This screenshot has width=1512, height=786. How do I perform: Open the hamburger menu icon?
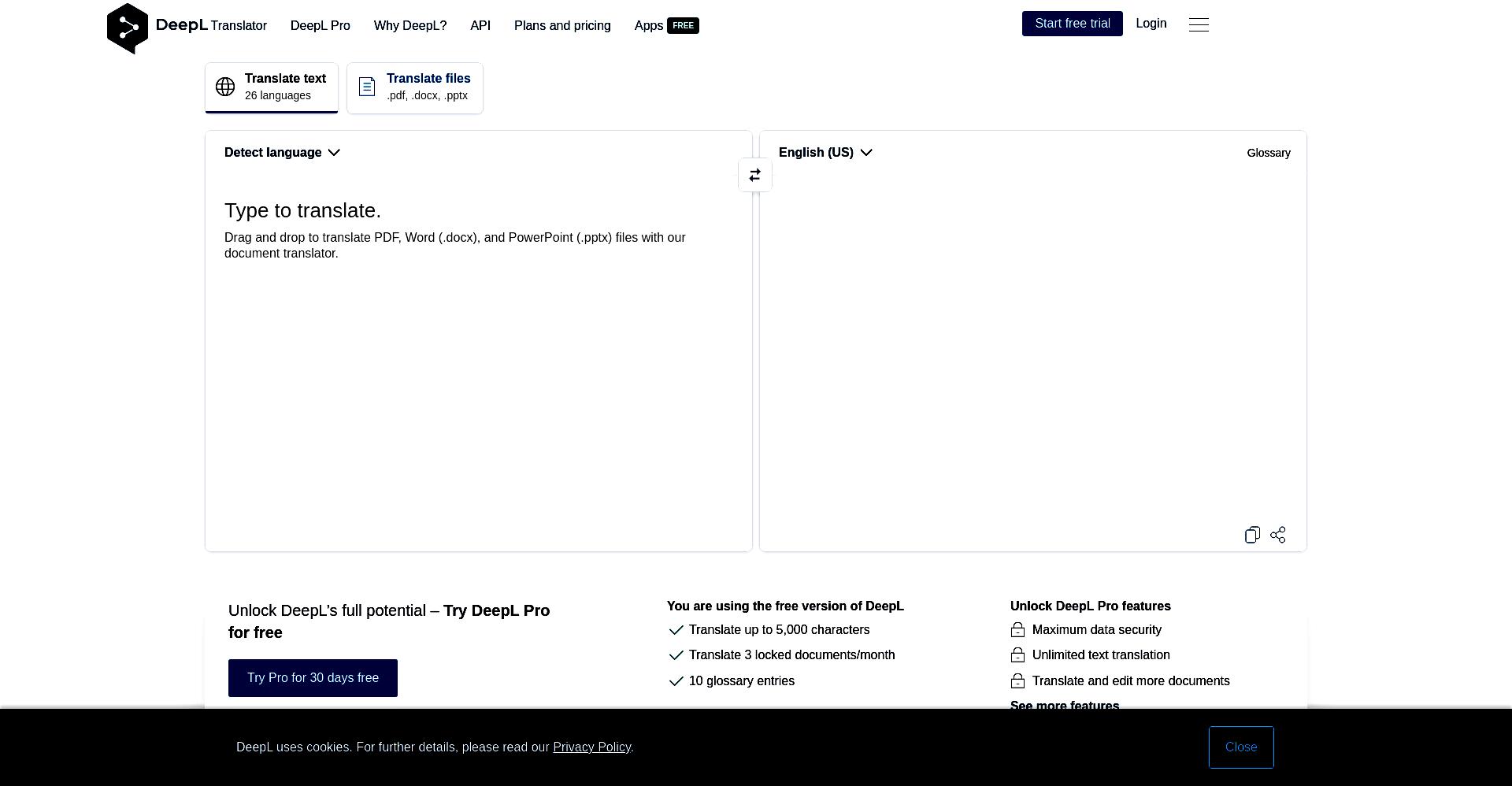1199,24
